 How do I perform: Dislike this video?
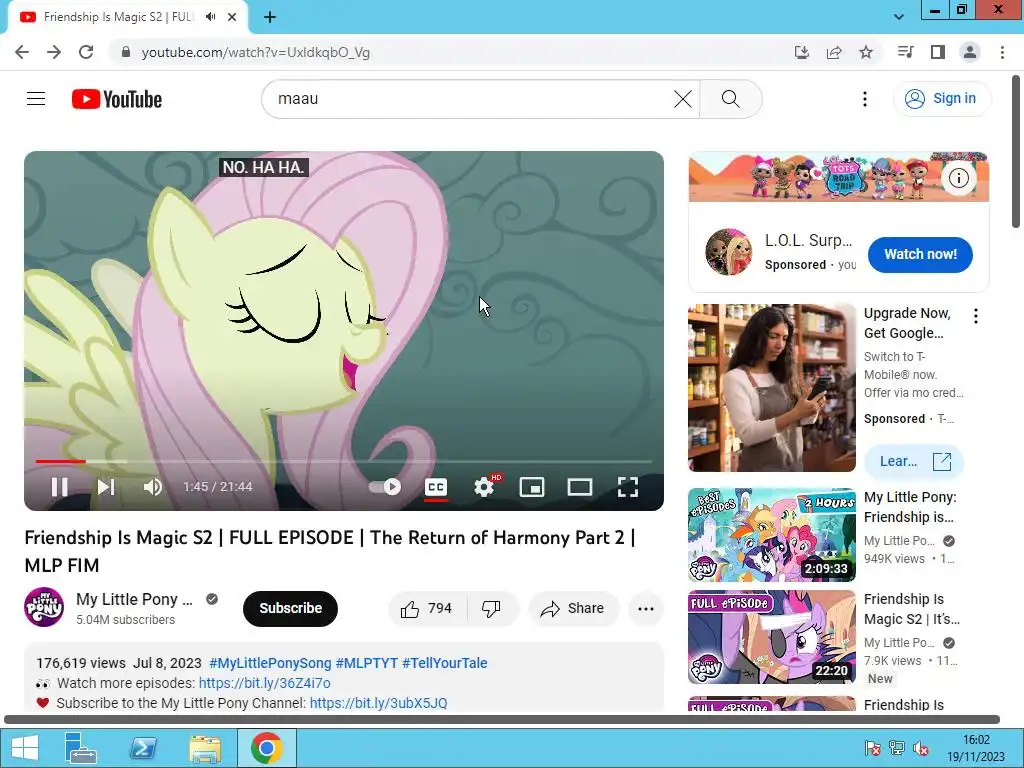pyautogui.click(x=492, y=608)
